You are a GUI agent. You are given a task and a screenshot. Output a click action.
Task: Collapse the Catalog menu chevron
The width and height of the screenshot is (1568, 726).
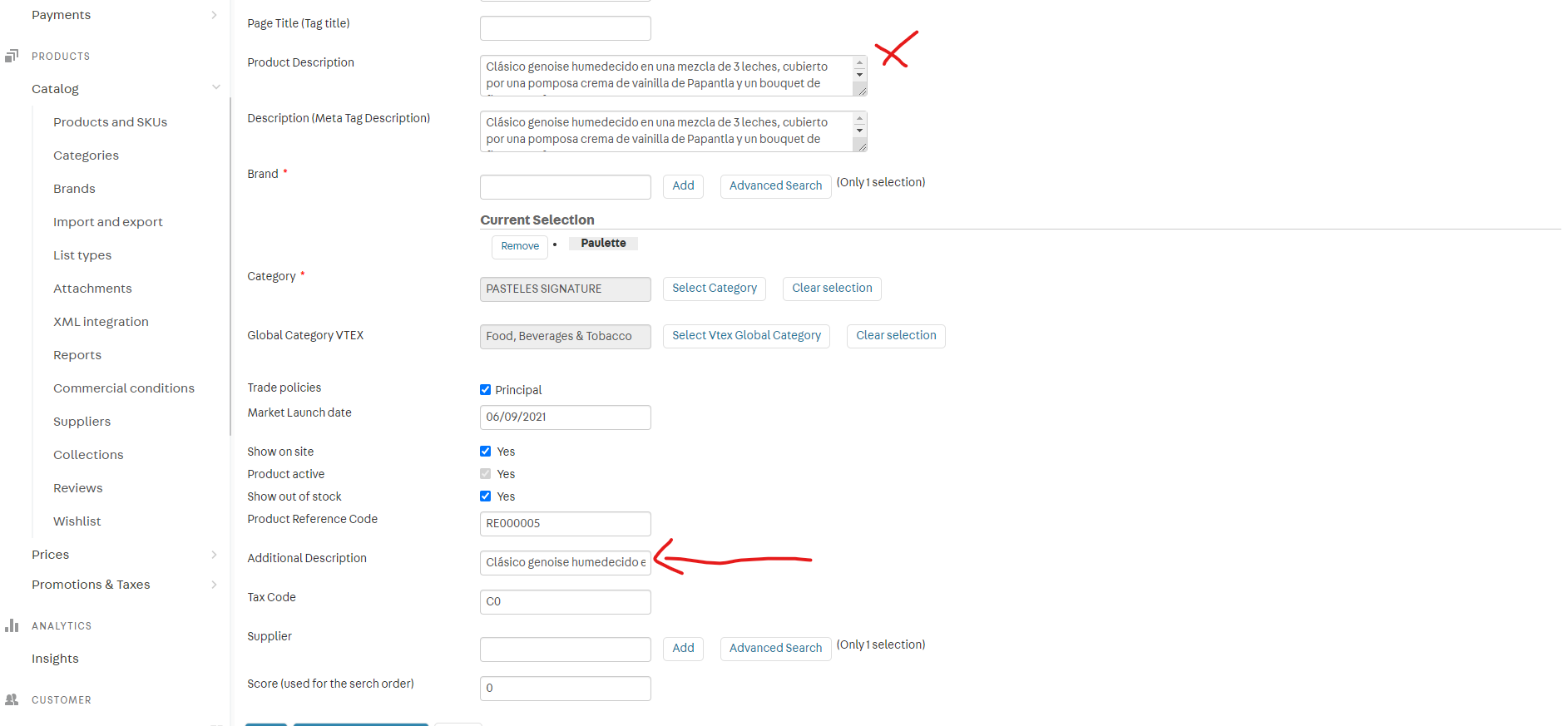coord(215,87)
